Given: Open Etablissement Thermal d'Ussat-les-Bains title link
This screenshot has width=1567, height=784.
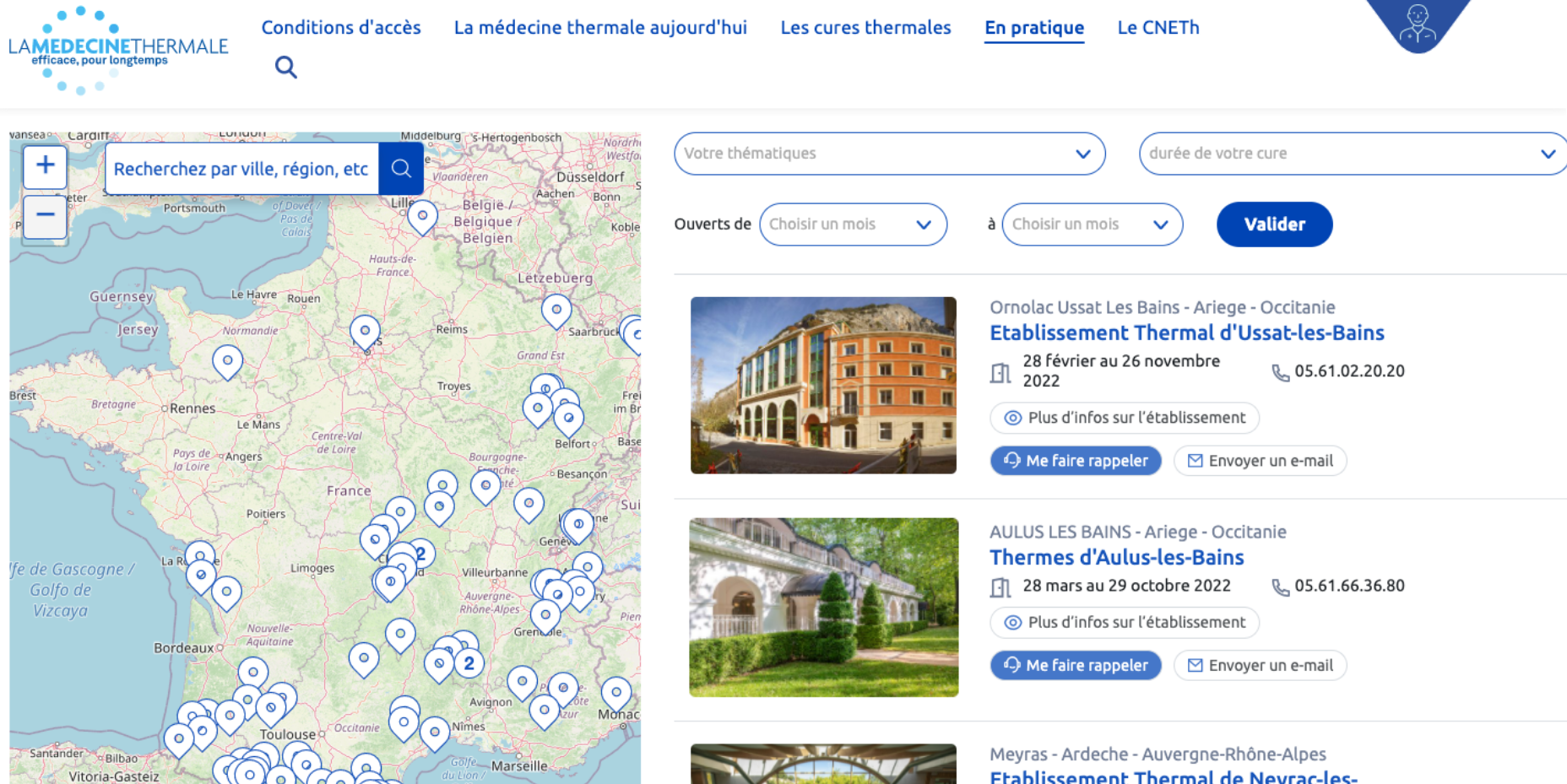Looking at the screenshot, I should (x=1187, y=333).
